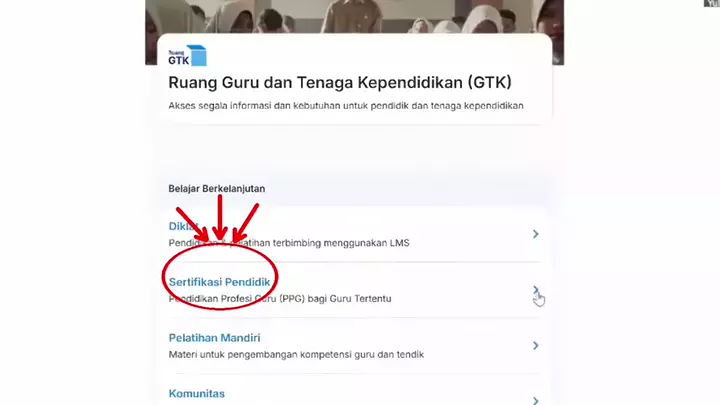Click the classroom banner photo at top
The width and height of the screenshot is (720, 405).
click(x=354, y=17)
